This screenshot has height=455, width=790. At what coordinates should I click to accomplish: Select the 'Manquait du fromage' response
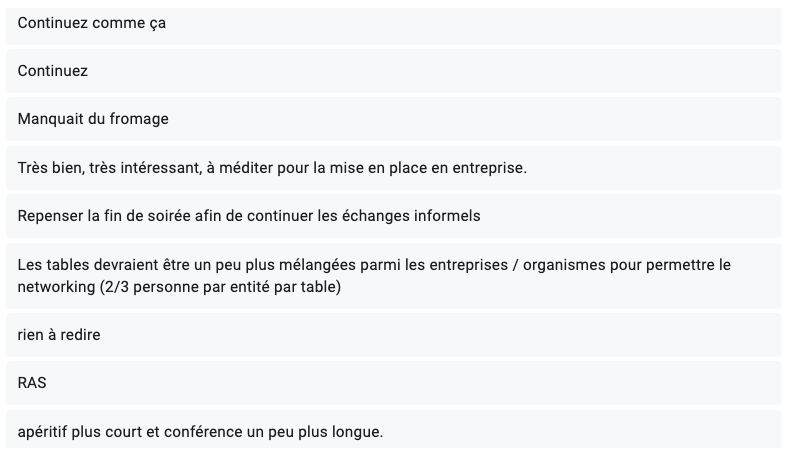coord(394,119)
